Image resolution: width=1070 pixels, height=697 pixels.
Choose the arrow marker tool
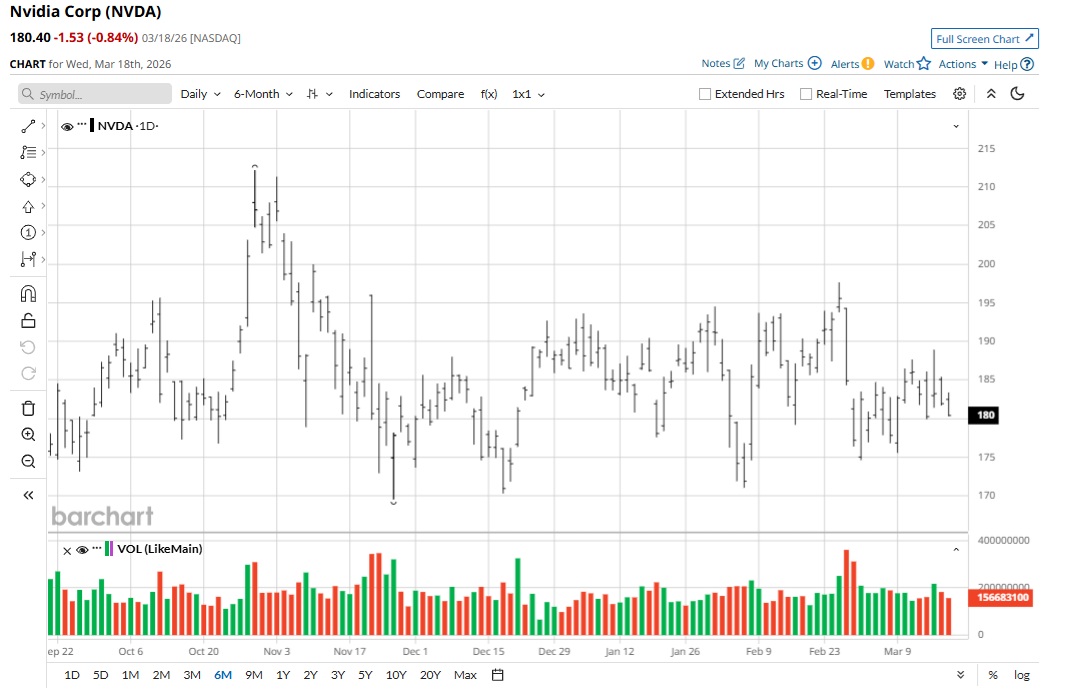(28, 206)
